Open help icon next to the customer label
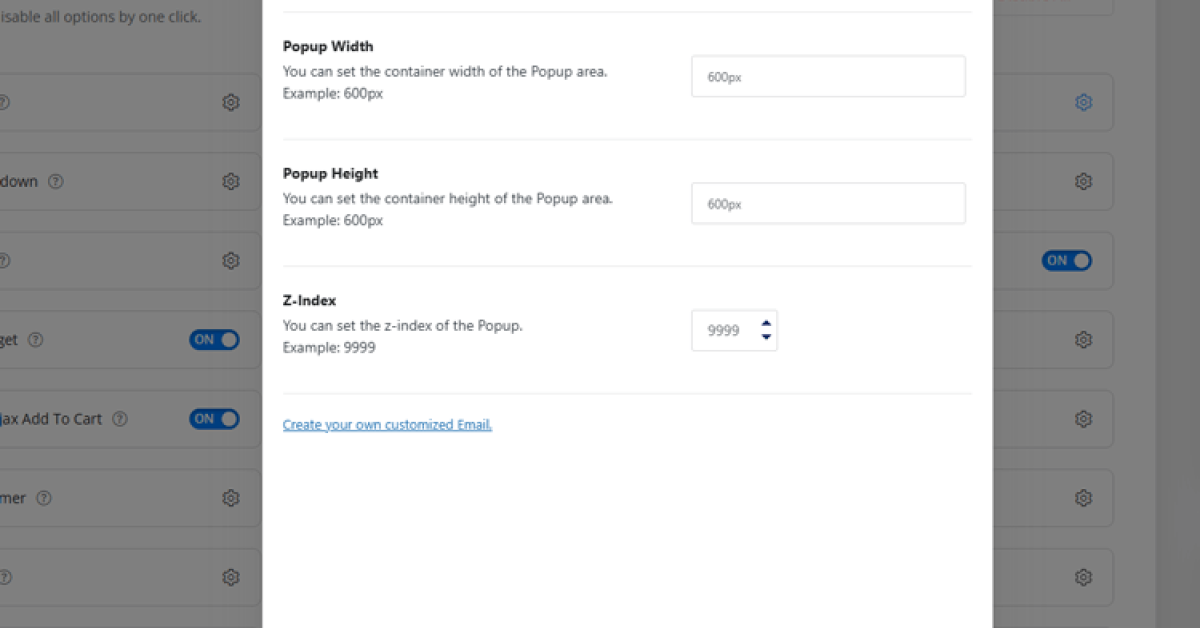This screenshot has width=1200, height=628. 45,498
